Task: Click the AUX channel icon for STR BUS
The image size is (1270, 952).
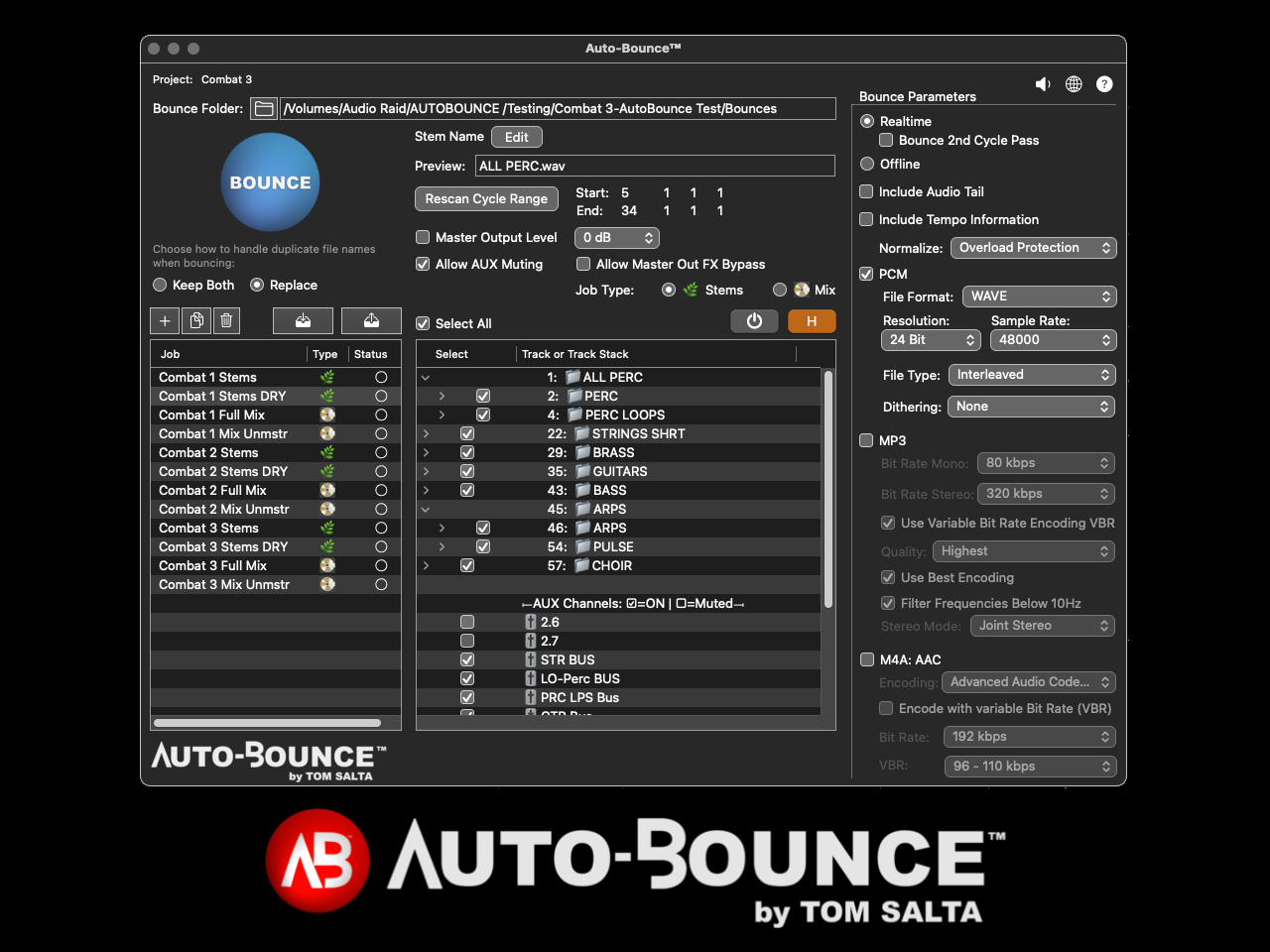Action: pyautogui.click(x=531, y=660)
